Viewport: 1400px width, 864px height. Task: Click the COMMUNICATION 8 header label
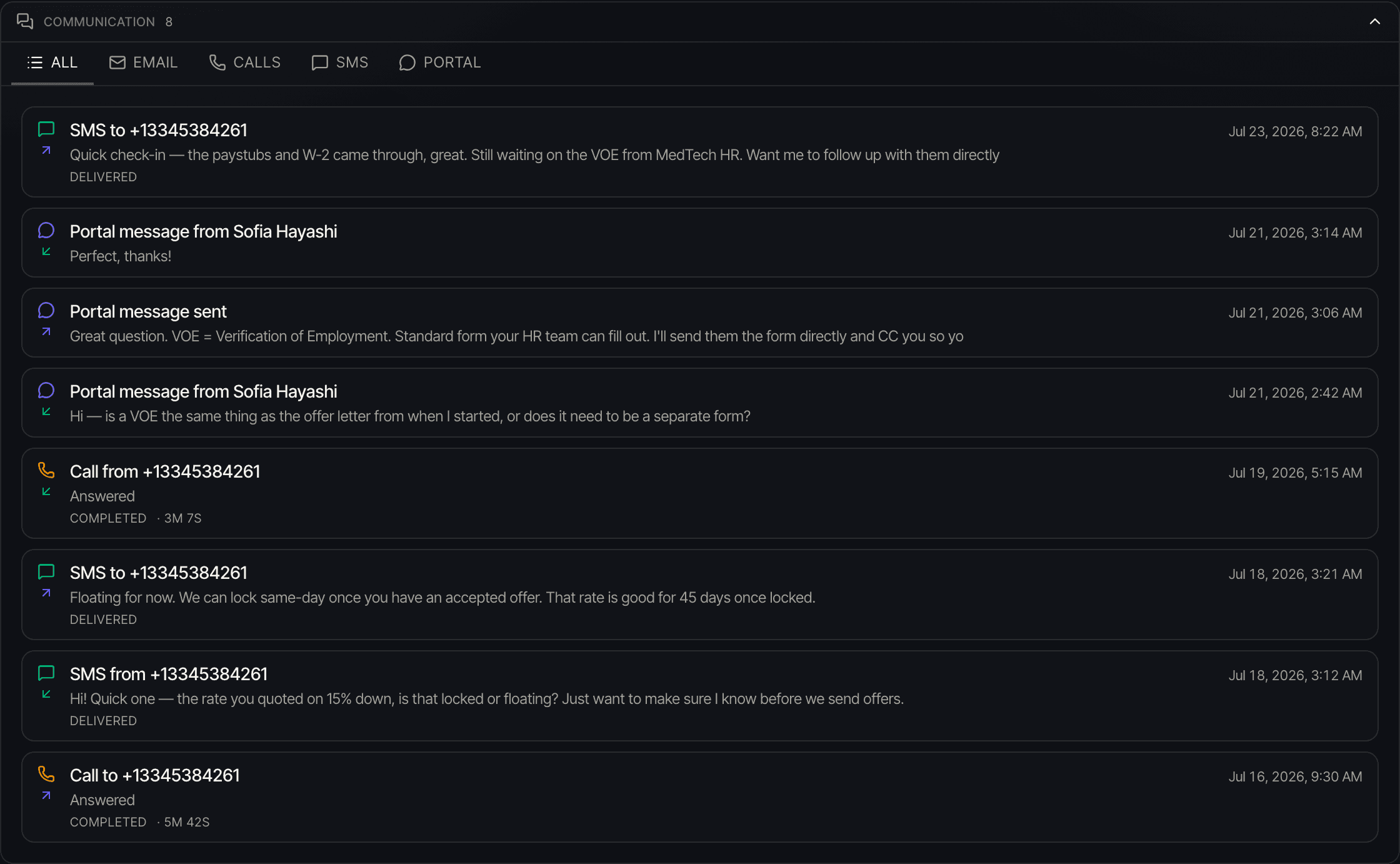[x=108, y=22]
